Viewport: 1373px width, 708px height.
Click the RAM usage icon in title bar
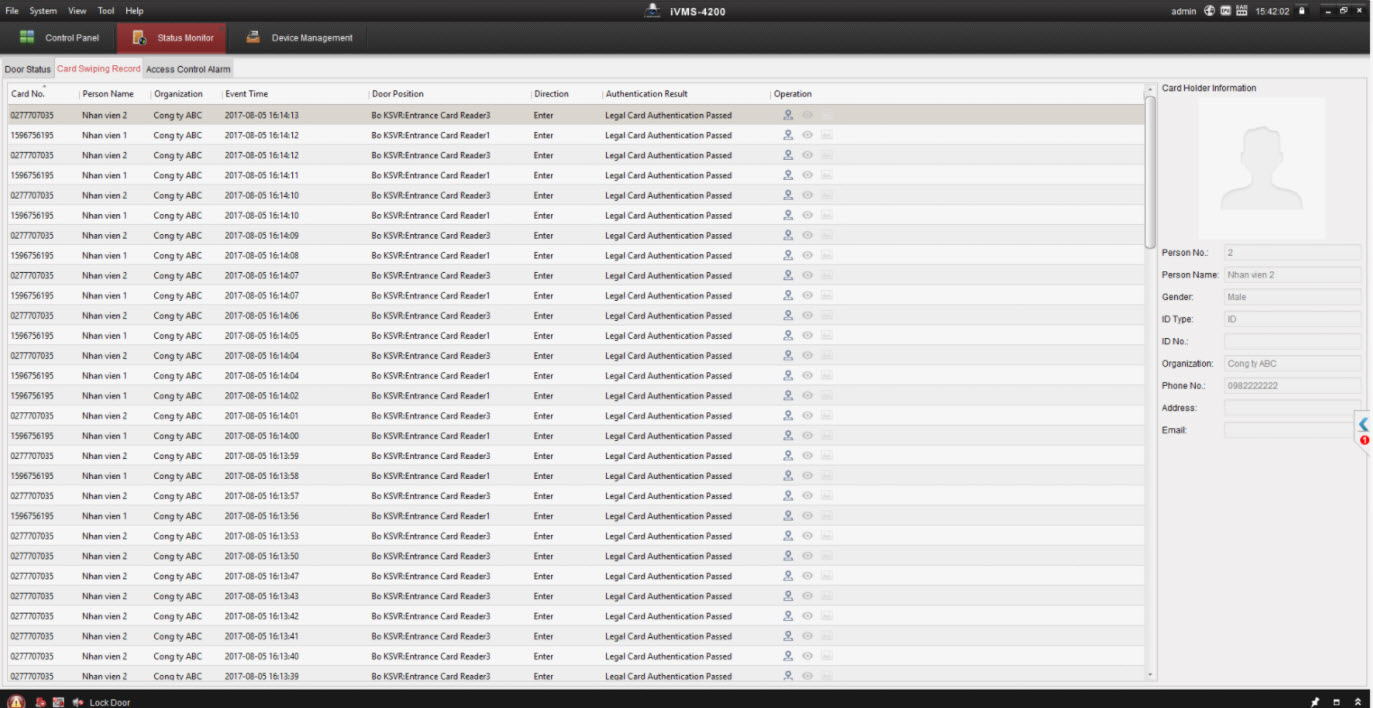click(1242, 11)
